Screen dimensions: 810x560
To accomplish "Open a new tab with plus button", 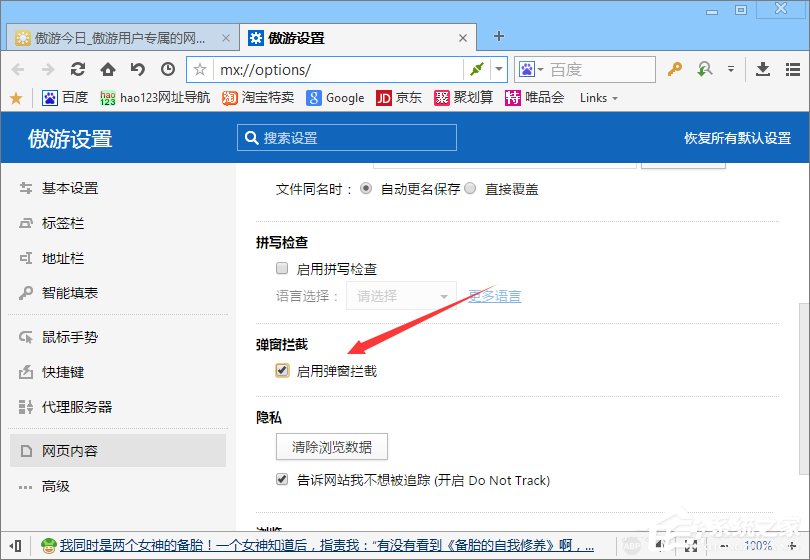I will pyautogui.click(x=499, y=36).
